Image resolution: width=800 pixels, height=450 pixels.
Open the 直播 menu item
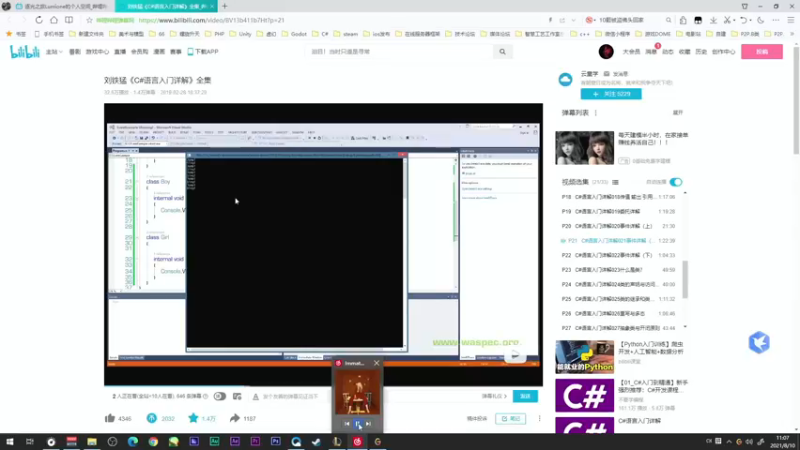(x=120, y=52)
